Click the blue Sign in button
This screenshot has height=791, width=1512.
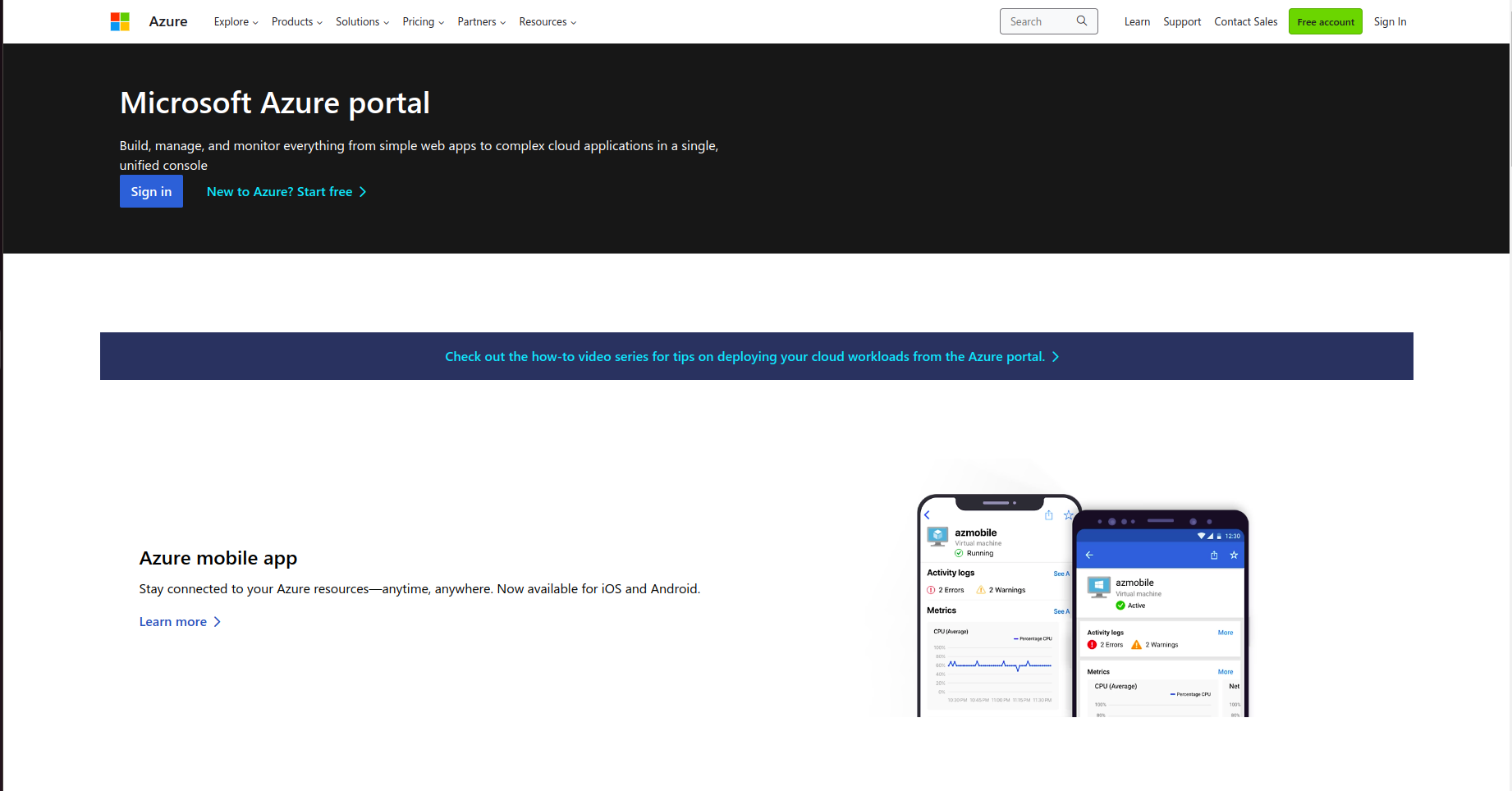click(x=151, y=191)
